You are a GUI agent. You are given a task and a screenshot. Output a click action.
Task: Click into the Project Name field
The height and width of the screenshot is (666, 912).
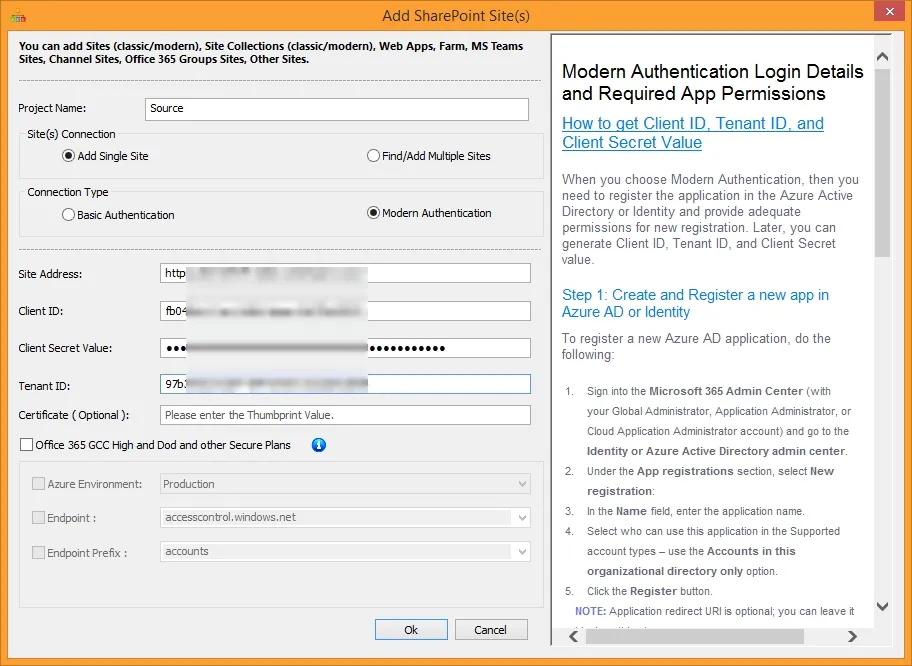tap(337, 109)
